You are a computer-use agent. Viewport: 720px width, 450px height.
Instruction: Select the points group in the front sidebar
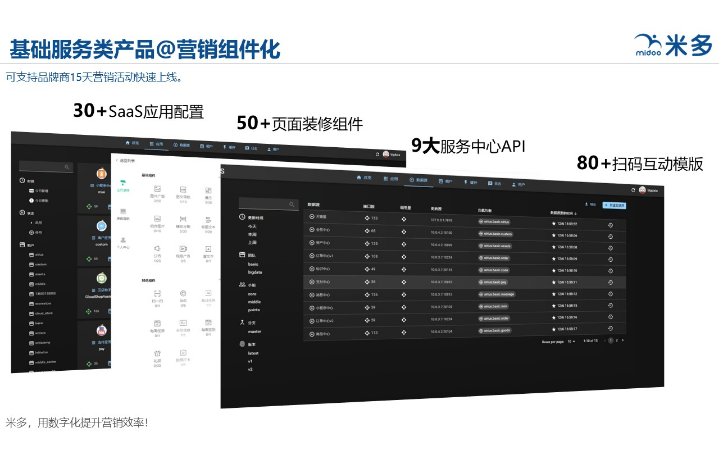click(254, 310)
